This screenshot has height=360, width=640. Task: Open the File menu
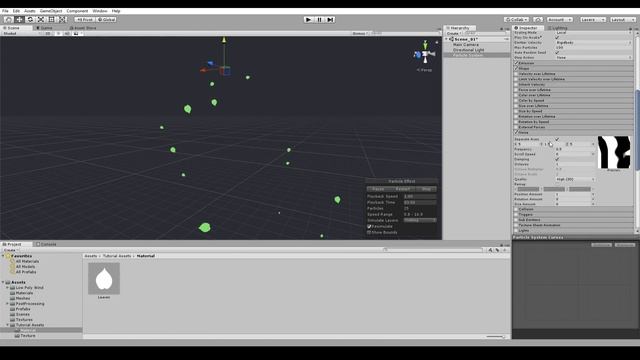5,11
